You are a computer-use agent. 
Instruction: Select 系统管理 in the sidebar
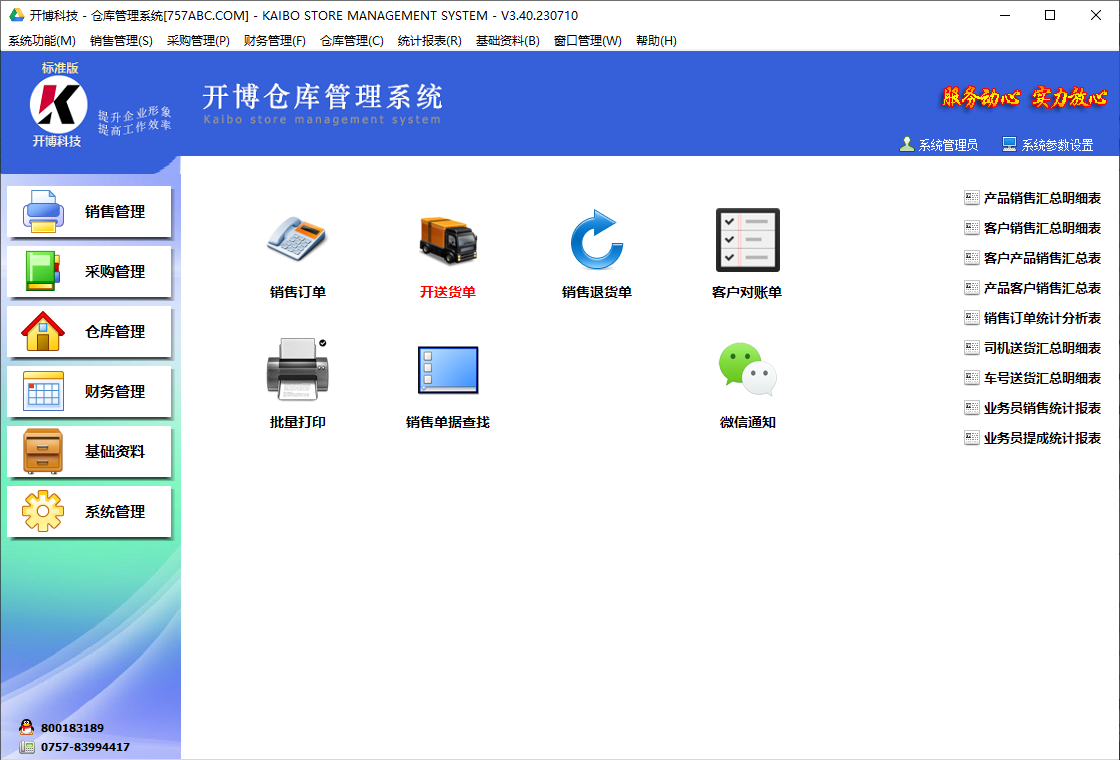coord(89,511)
